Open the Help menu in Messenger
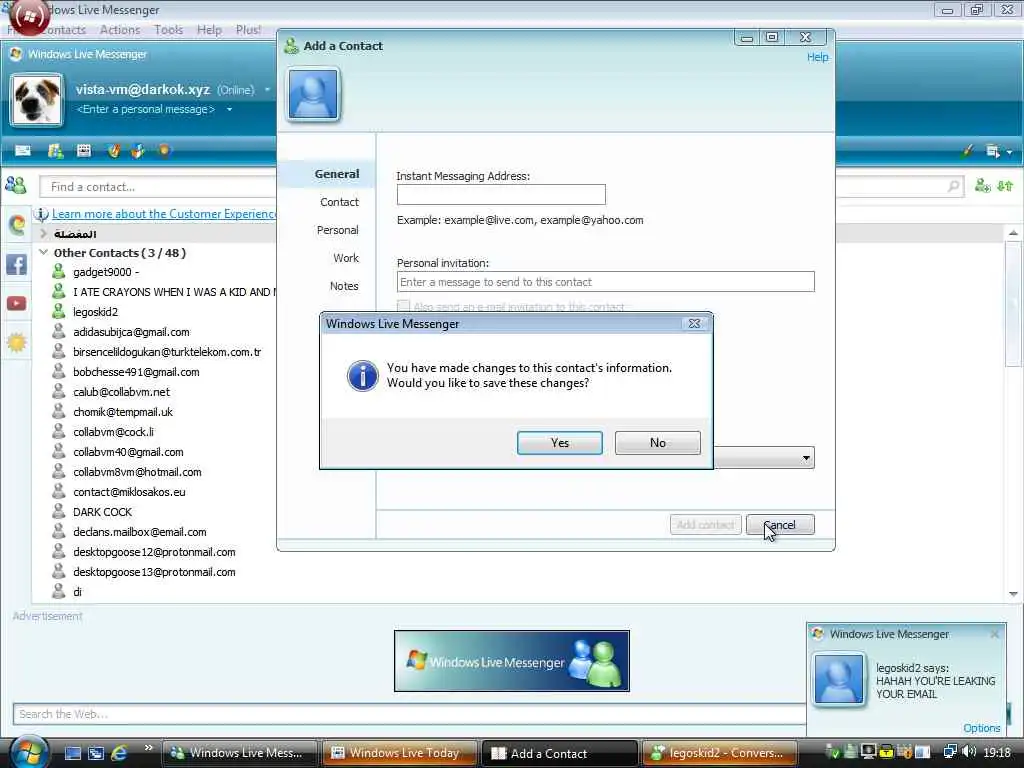The height and width of the screenshot is (768, 1024). 209,30
